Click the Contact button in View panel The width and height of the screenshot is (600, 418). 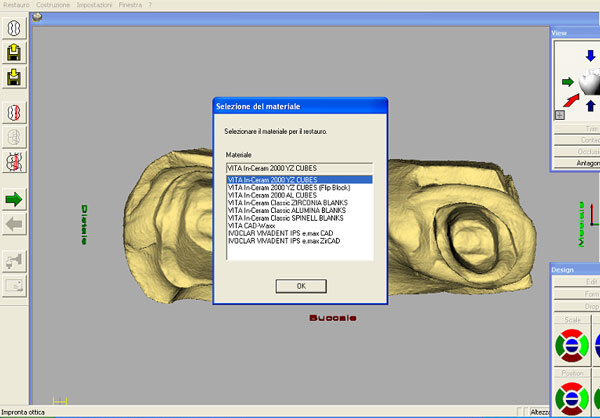tap(577, 140)
